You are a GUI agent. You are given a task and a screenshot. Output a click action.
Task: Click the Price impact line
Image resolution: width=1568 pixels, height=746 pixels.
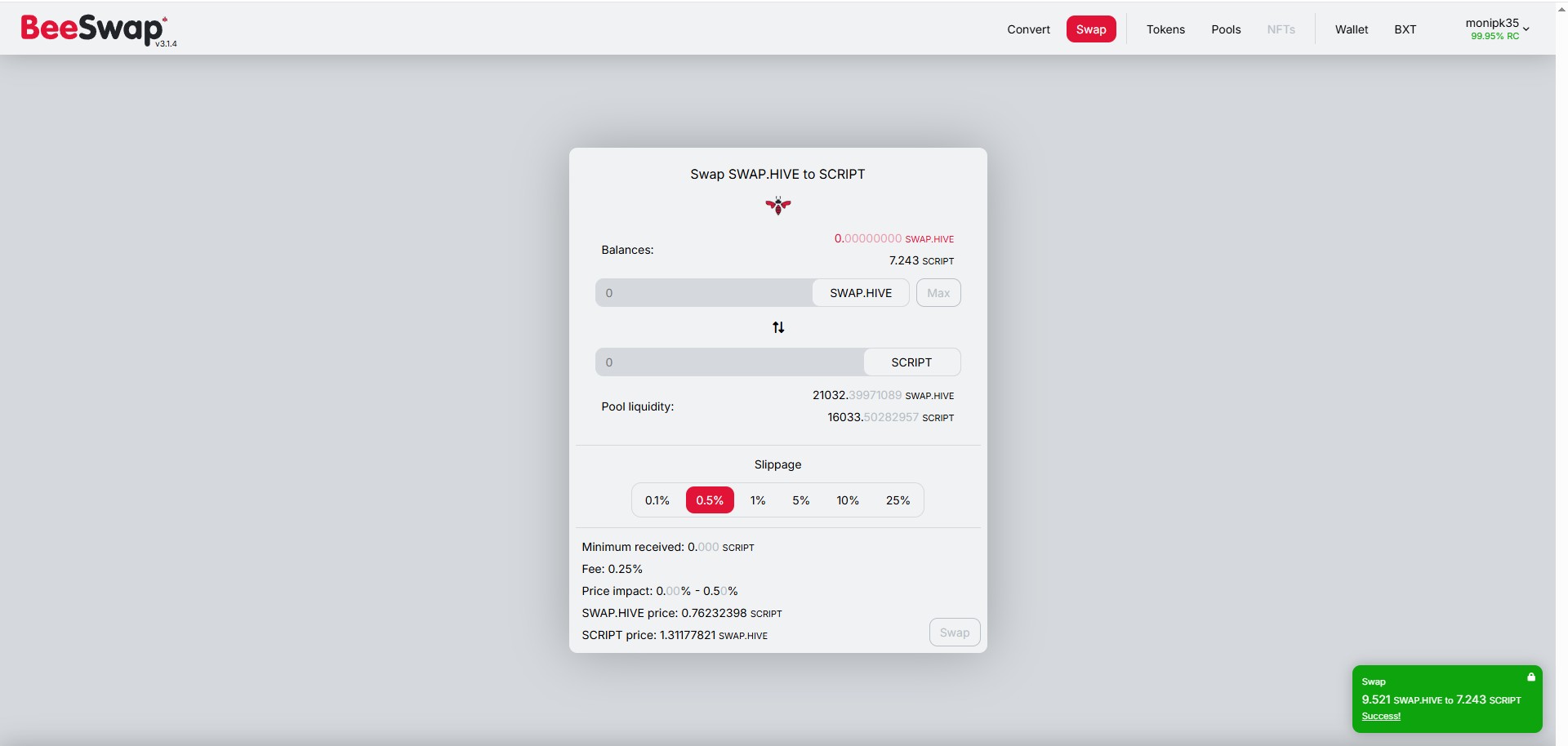coord(660,591)
